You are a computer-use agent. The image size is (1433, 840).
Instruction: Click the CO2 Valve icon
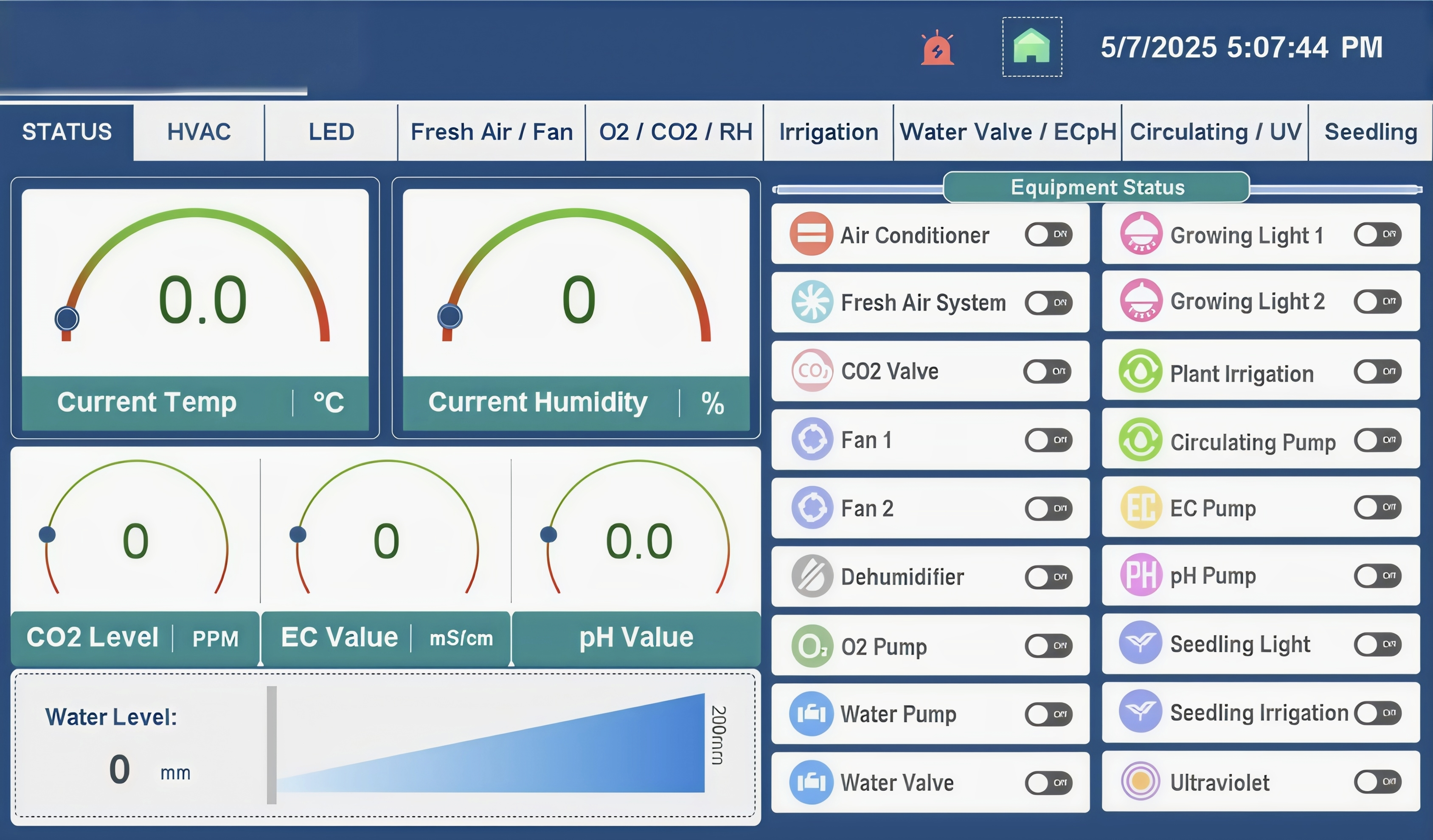point(812,370)
